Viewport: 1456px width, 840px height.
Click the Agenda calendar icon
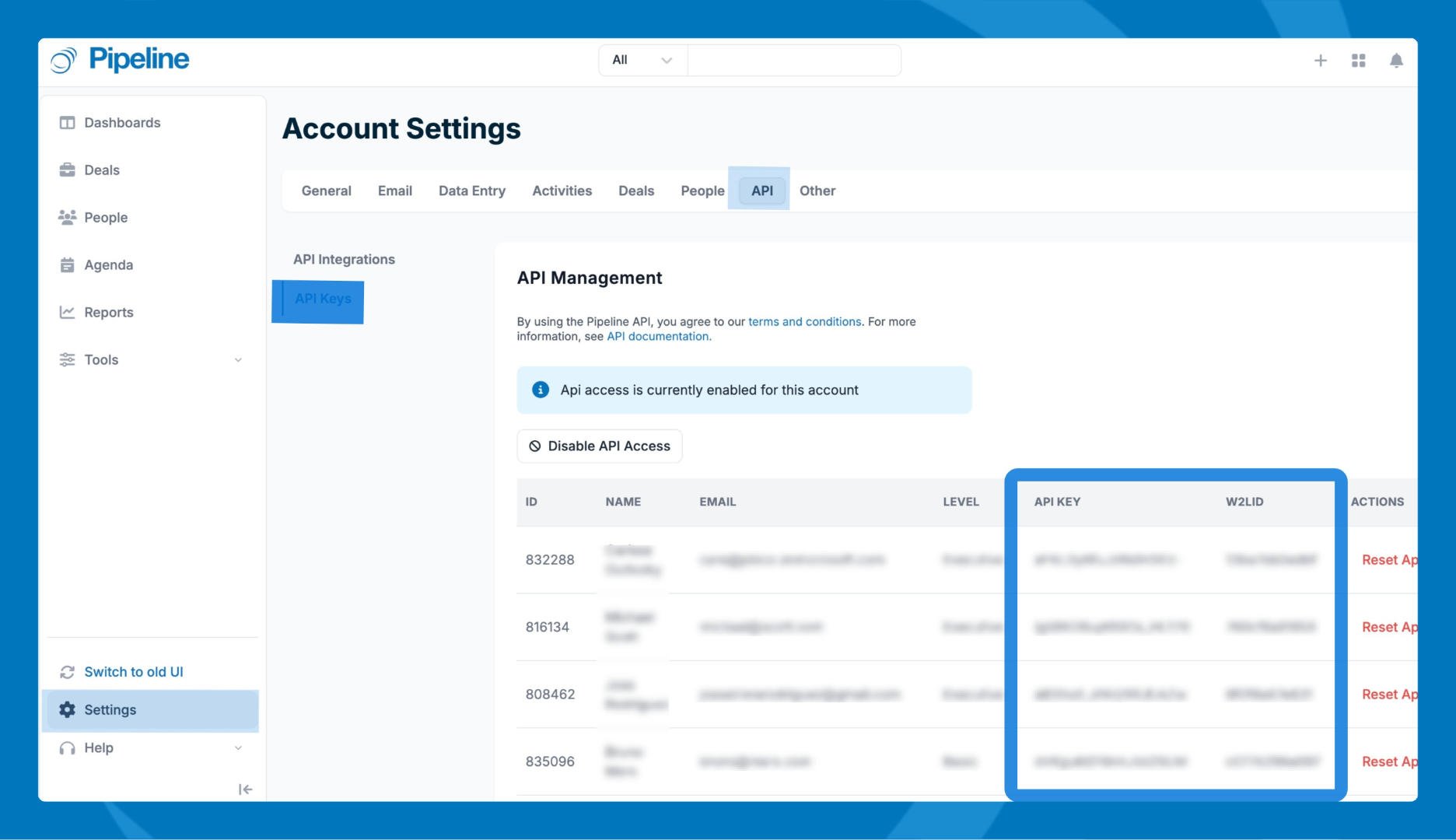[x=68, y=265]
